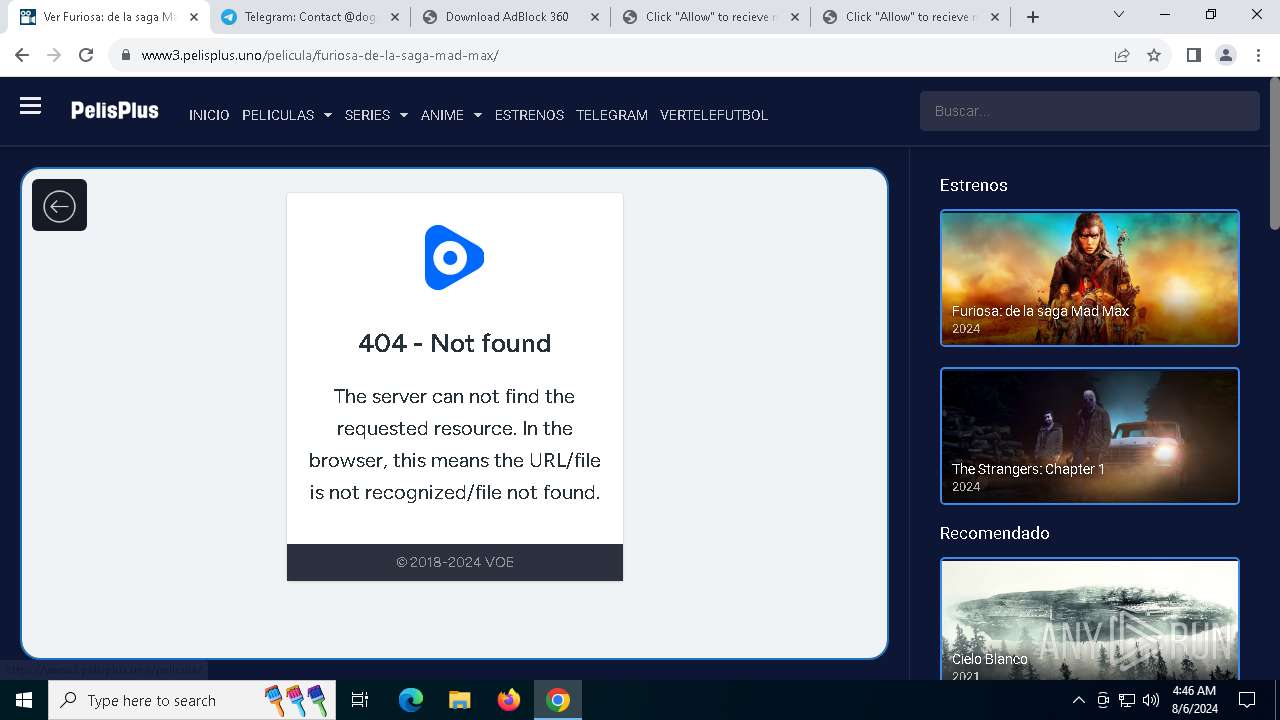This screenshot has width=1280, height=720.
Task: Open File Explorer from taskbar
Action: pos(459,700)
